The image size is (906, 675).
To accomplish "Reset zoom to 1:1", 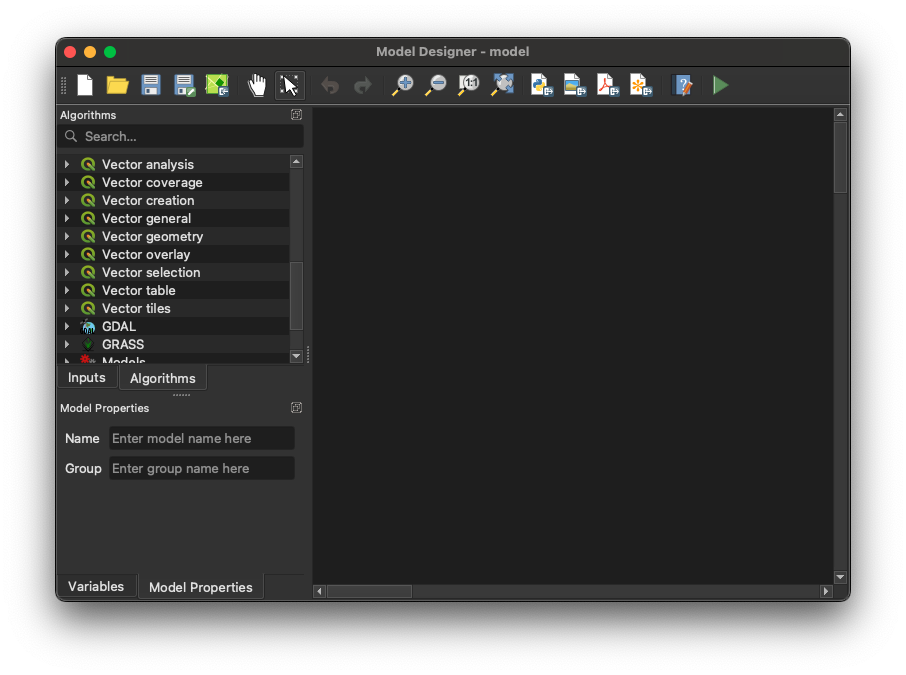I will pyautogui.click(x=469, y=86).
